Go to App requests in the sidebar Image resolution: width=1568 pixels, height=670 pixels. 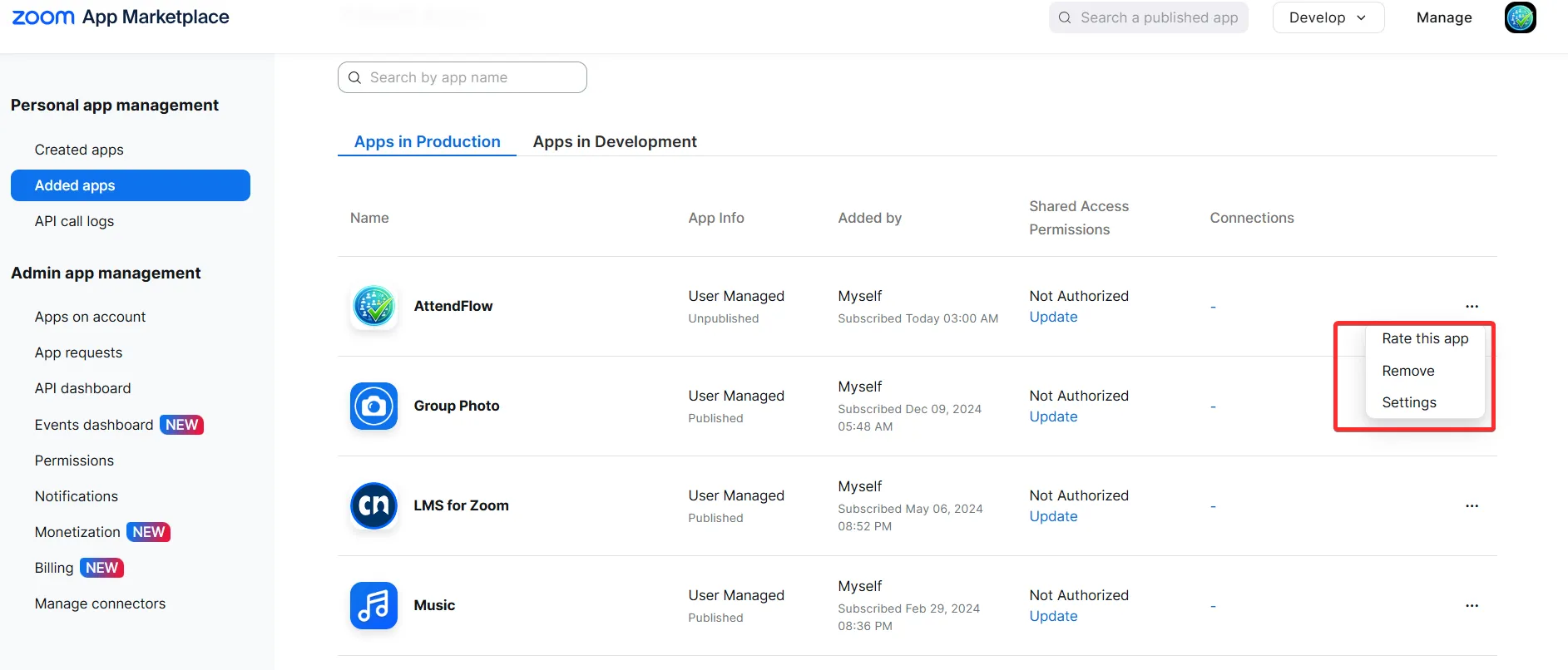click(78, 352)
